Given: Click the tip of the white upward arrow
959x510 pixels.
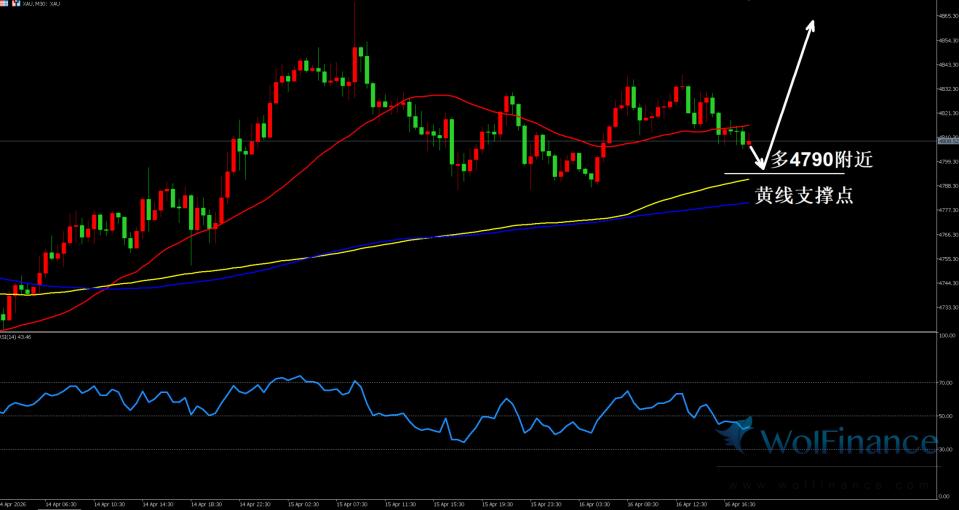Looking at the screenshot, I should click(813, 23).
